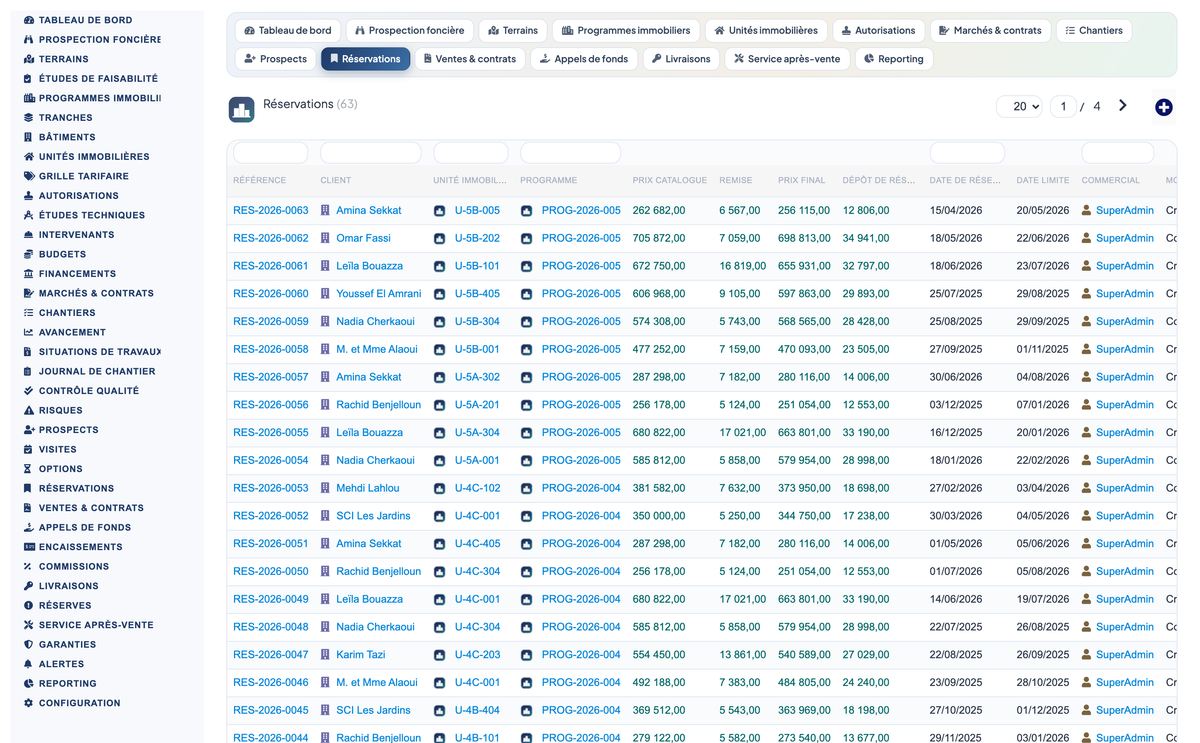The width and height of the screenshot is (1200, 743).
Task: Click client icon beside SCI Les Jardins in the RES-2026-0052 row
Action: pos(325,516)
